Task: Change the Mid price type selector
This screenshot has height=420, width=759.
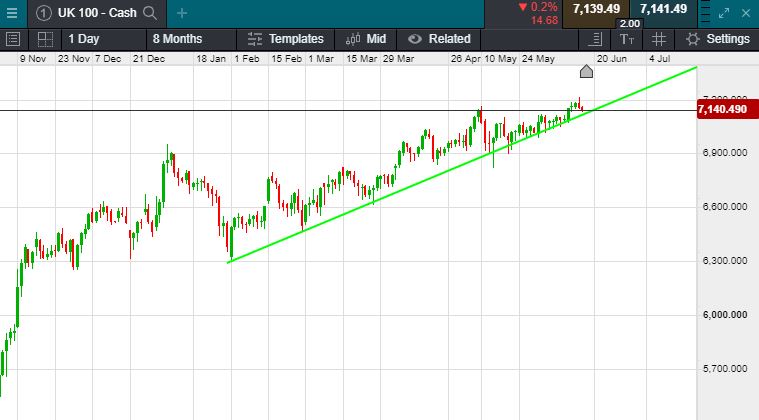Action: pos(366,39)
